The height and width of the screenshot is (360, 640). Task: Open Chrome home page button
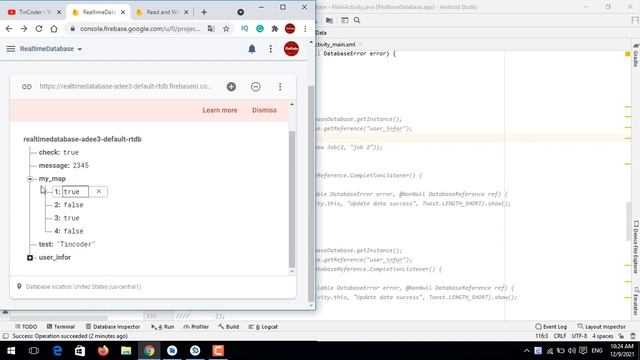tap(54, 29)
